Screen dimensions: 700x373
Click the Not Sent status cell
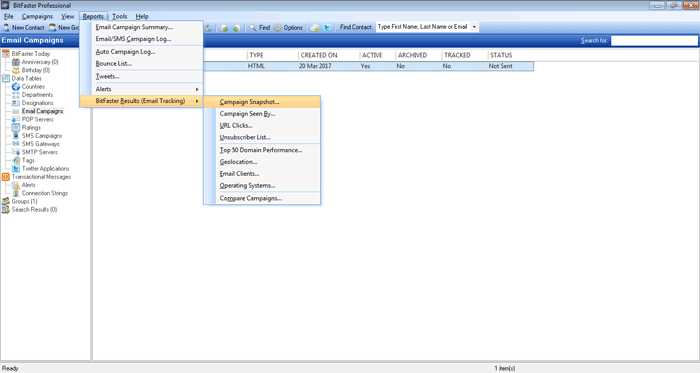point(500,66)
